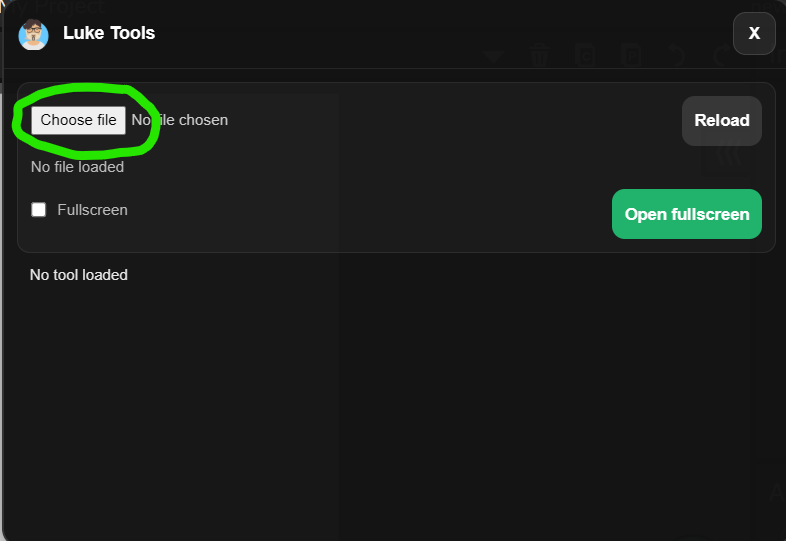Screen dimensions: 786x541
Task: Close Luke Tools with the X button
Action: pyautogui.click(x=754, y=33)
